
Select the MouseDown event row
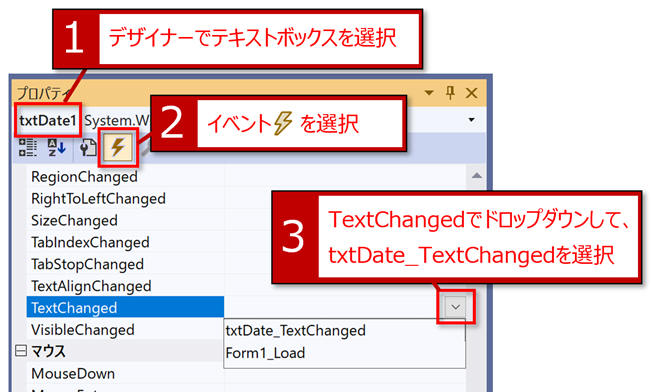(246, 373)
